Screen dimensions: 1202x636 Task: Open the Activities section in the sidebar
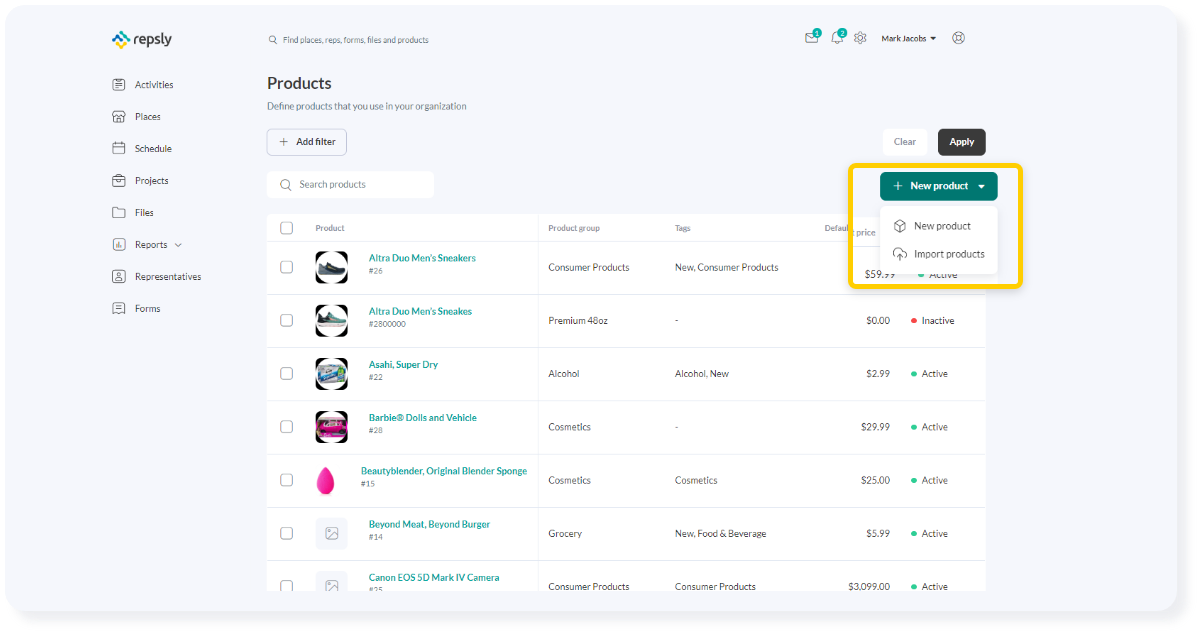[x=152, y=84]
